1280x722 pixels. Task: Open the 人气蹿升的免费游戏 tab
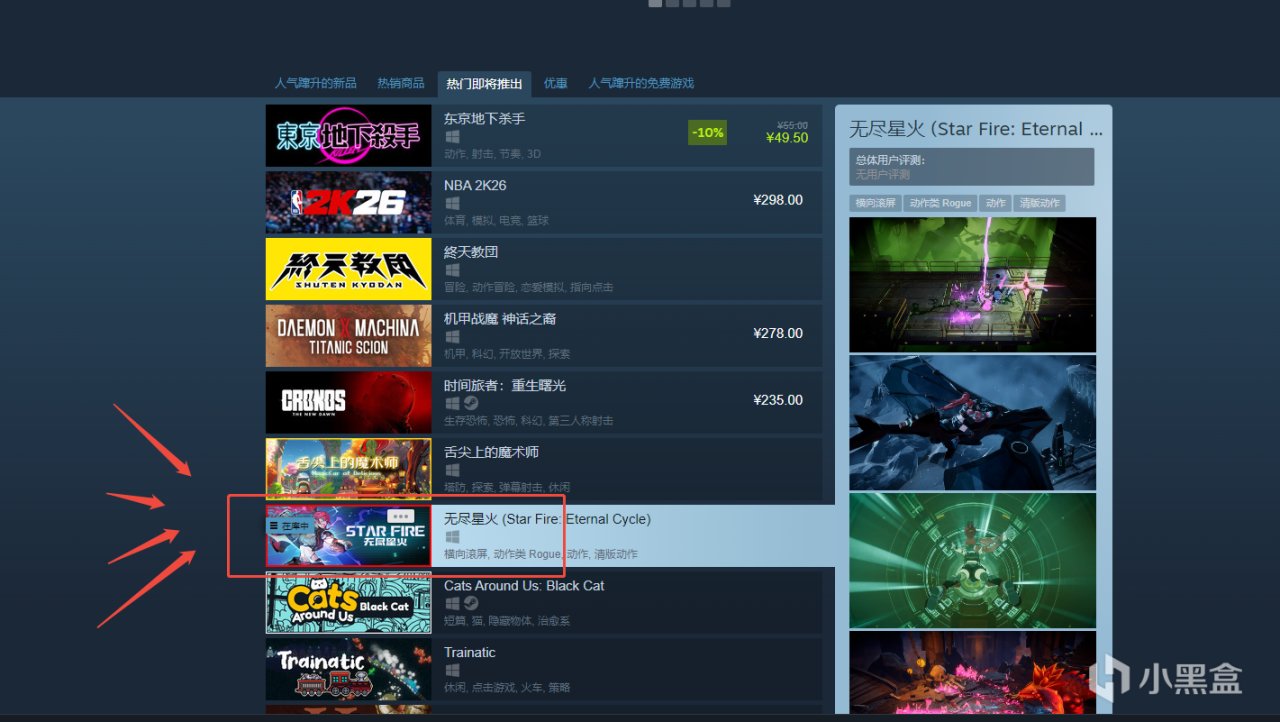(641, 83)
